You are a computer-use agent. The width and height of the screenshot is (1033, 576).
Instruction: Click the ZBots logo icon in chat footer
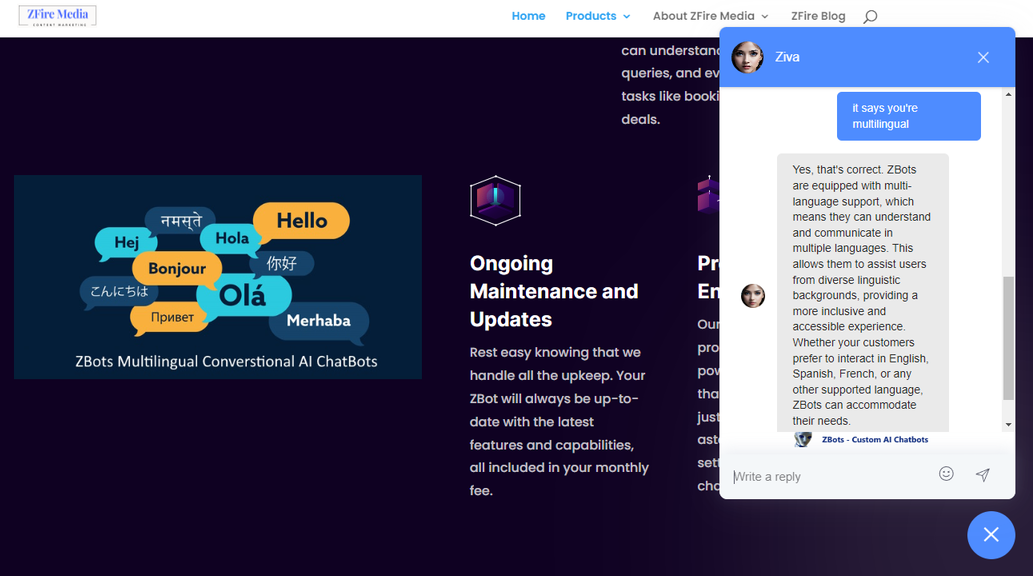pyautogui.click(x=803, y=439)
